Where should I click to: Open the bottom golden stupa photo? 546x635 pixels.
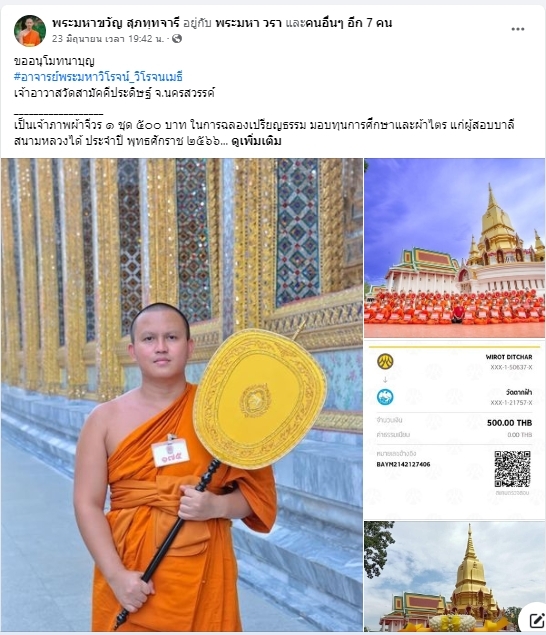[x=454, y=576]
